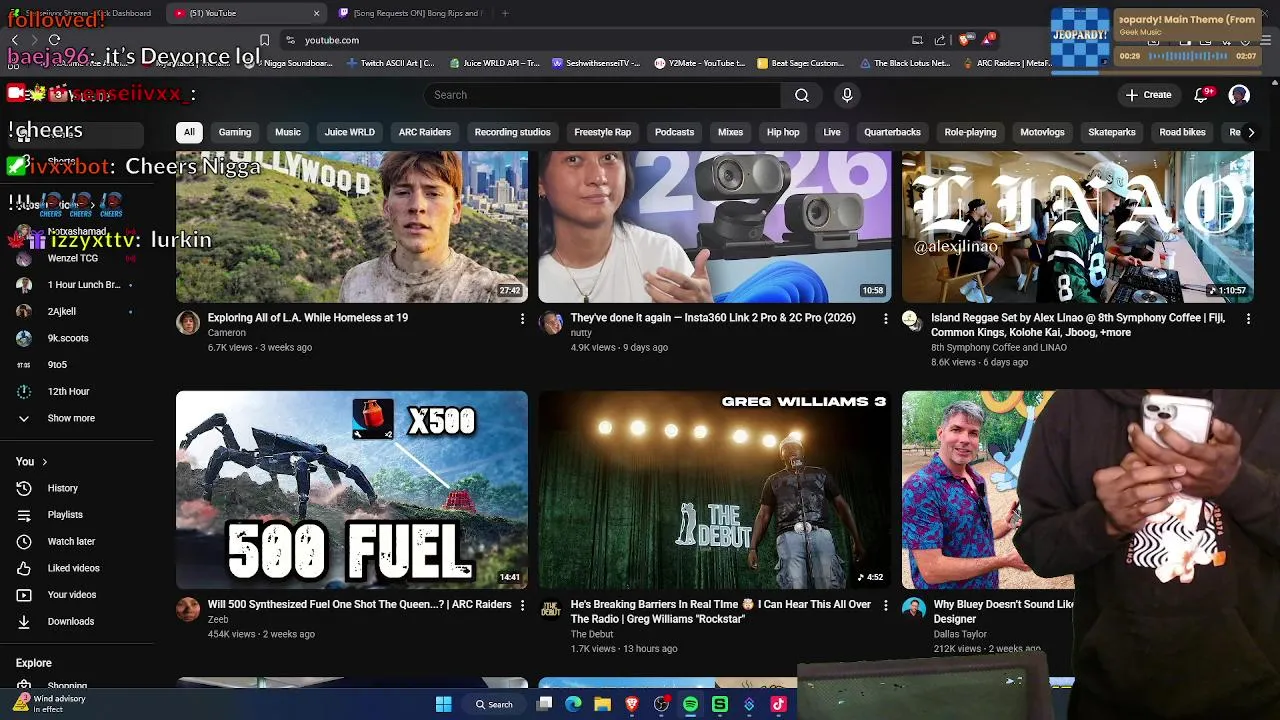Screen dimensions: 1280x720
Task: Visit the Zeeb channel link
Action: 218,620
